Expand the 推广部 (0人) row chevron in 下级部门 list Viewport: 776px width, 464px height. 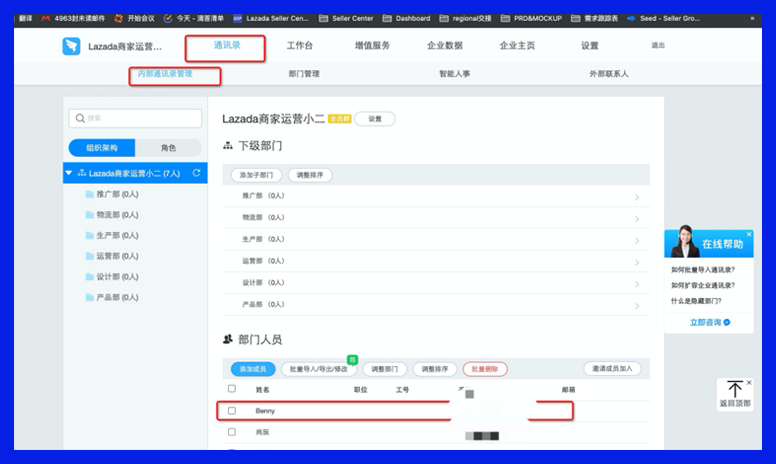(637, 197)
